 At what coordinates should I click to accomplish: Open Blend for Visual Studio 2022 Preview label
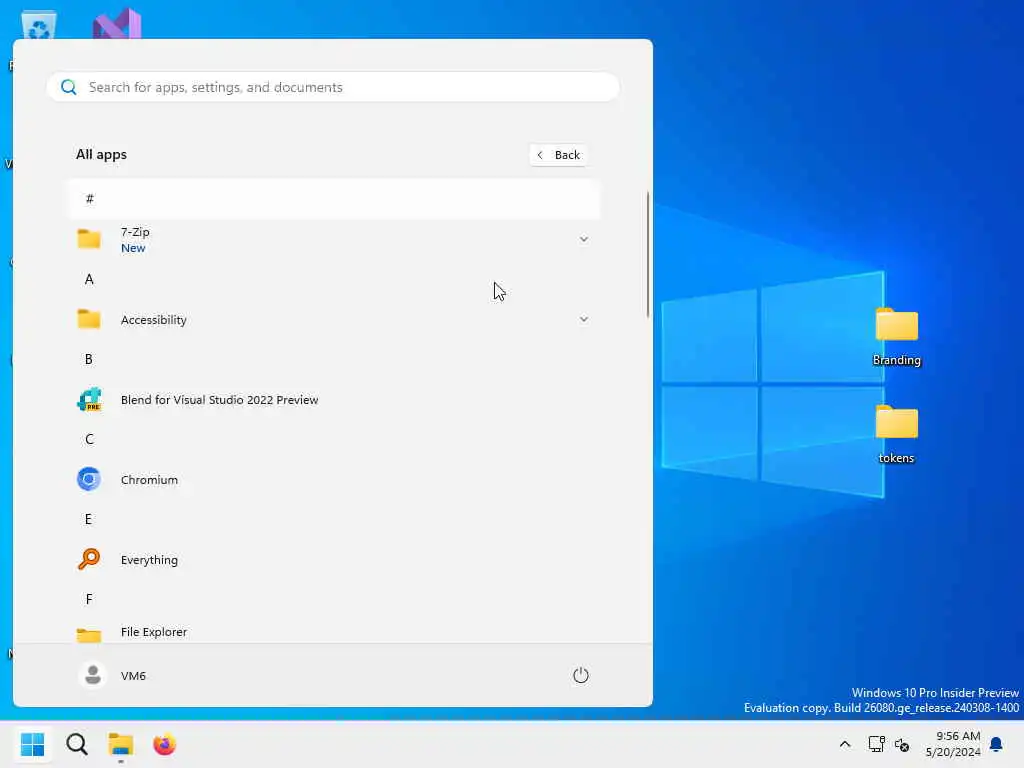(x=219, y=400)
